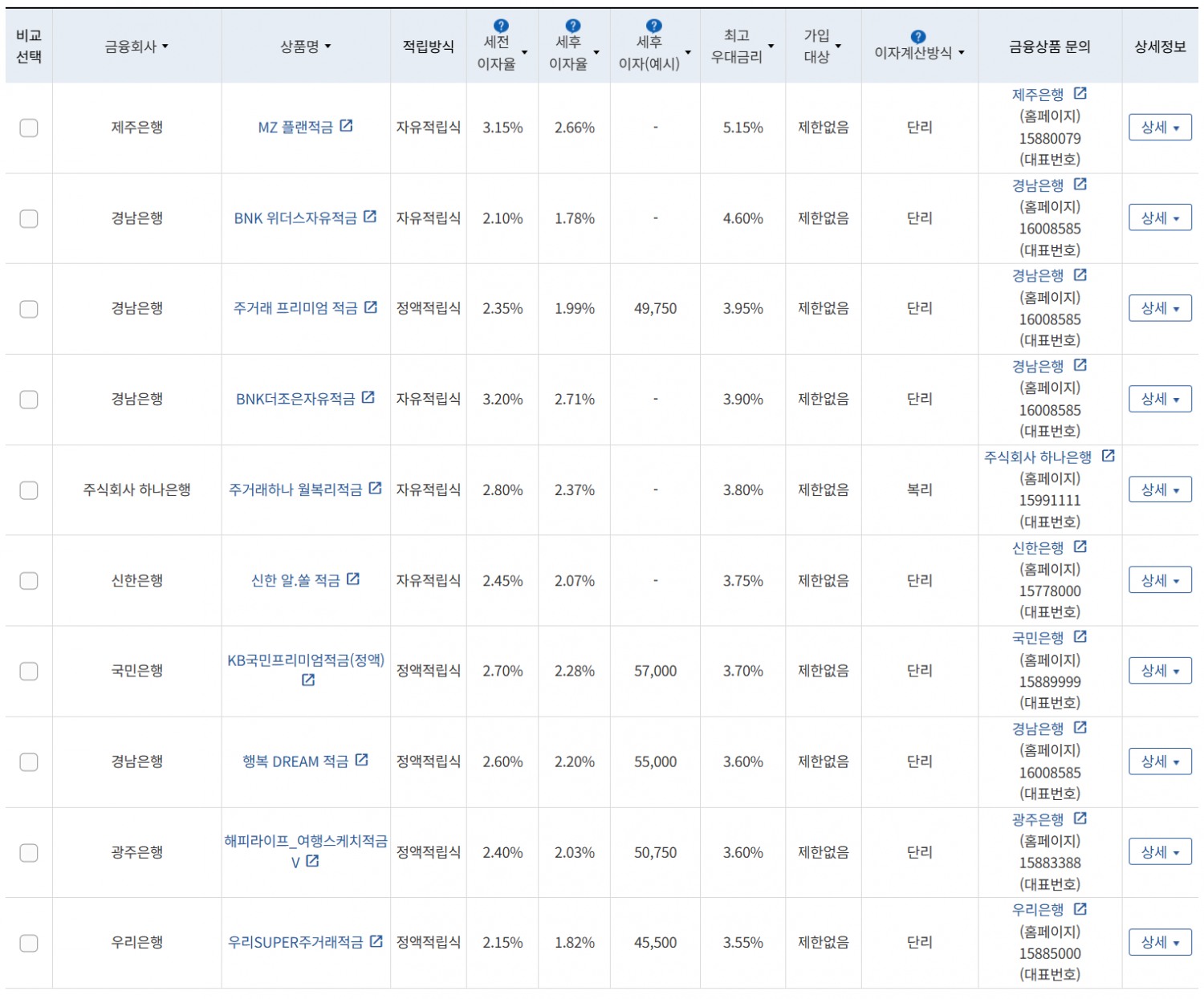Check compare box for 우리SUPER주거래적금 row
Screen dimensions: 1204x999
tap(29, 943)
